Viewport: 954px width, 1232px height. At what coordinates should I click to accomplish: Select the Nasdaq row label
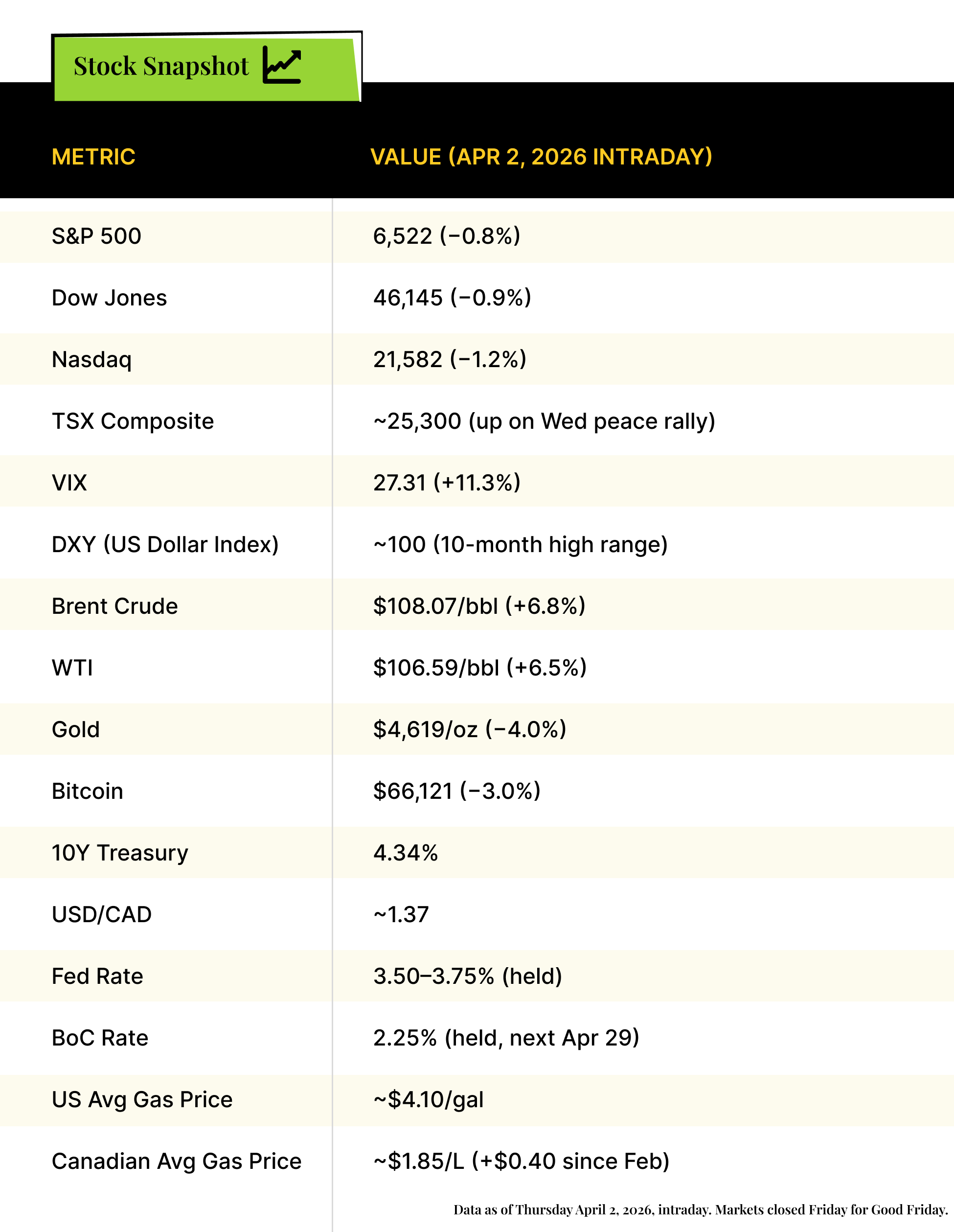coord(92,359)
